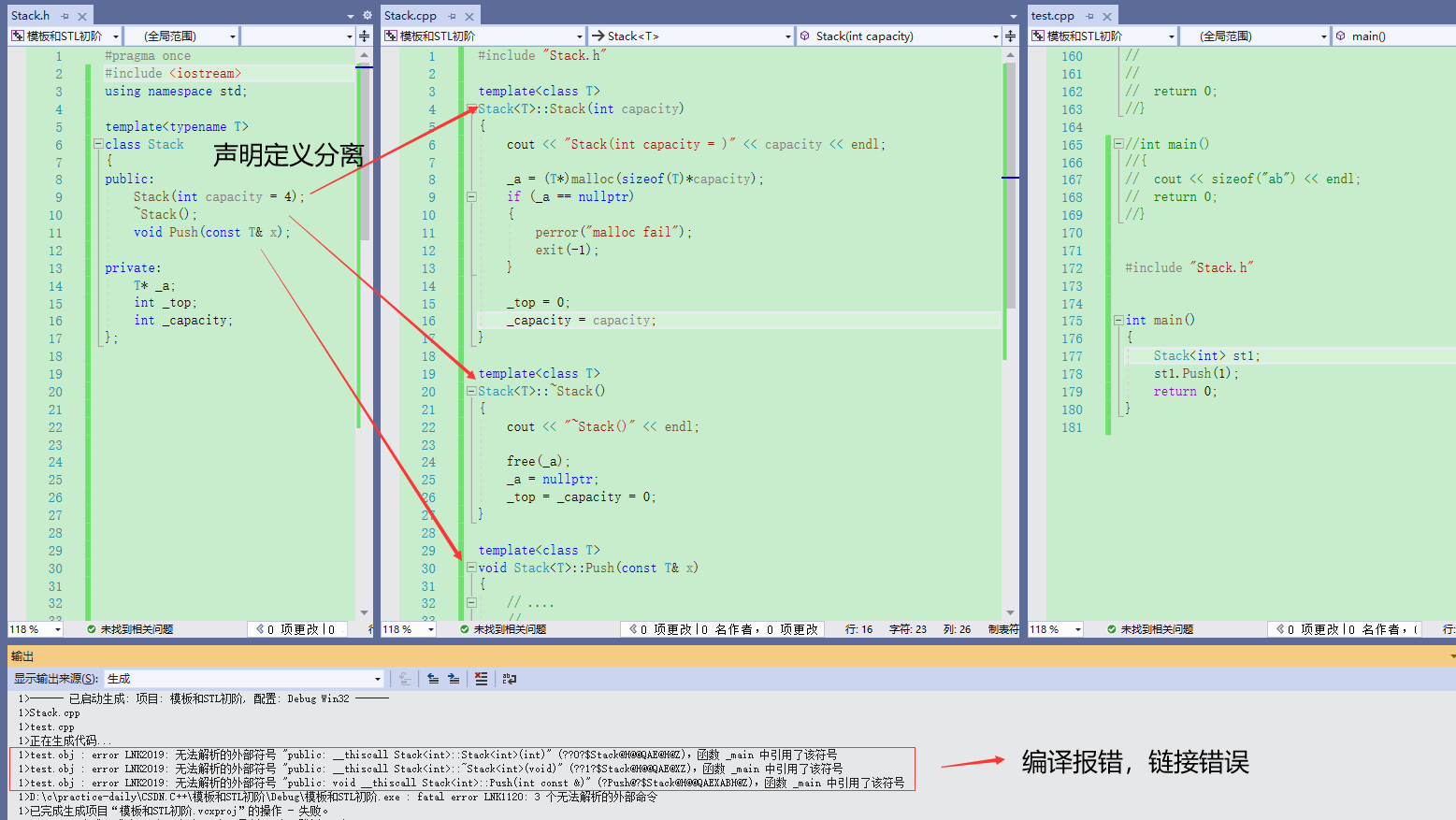Open zoom level dropdown in Stack.h pane
This screenshot has height=820, width=1456.
[x=57, y=629]
